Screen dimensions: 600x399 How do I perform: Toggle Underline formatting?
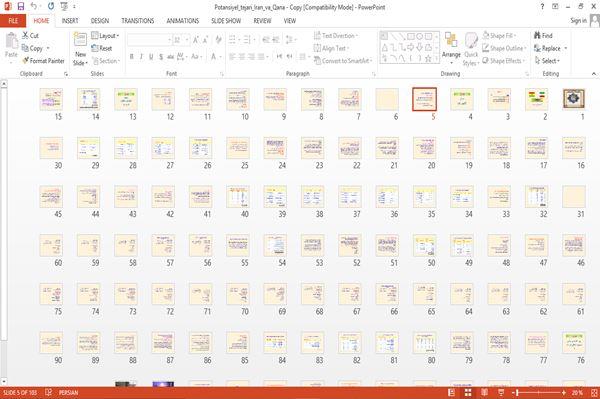pos(151,57)
